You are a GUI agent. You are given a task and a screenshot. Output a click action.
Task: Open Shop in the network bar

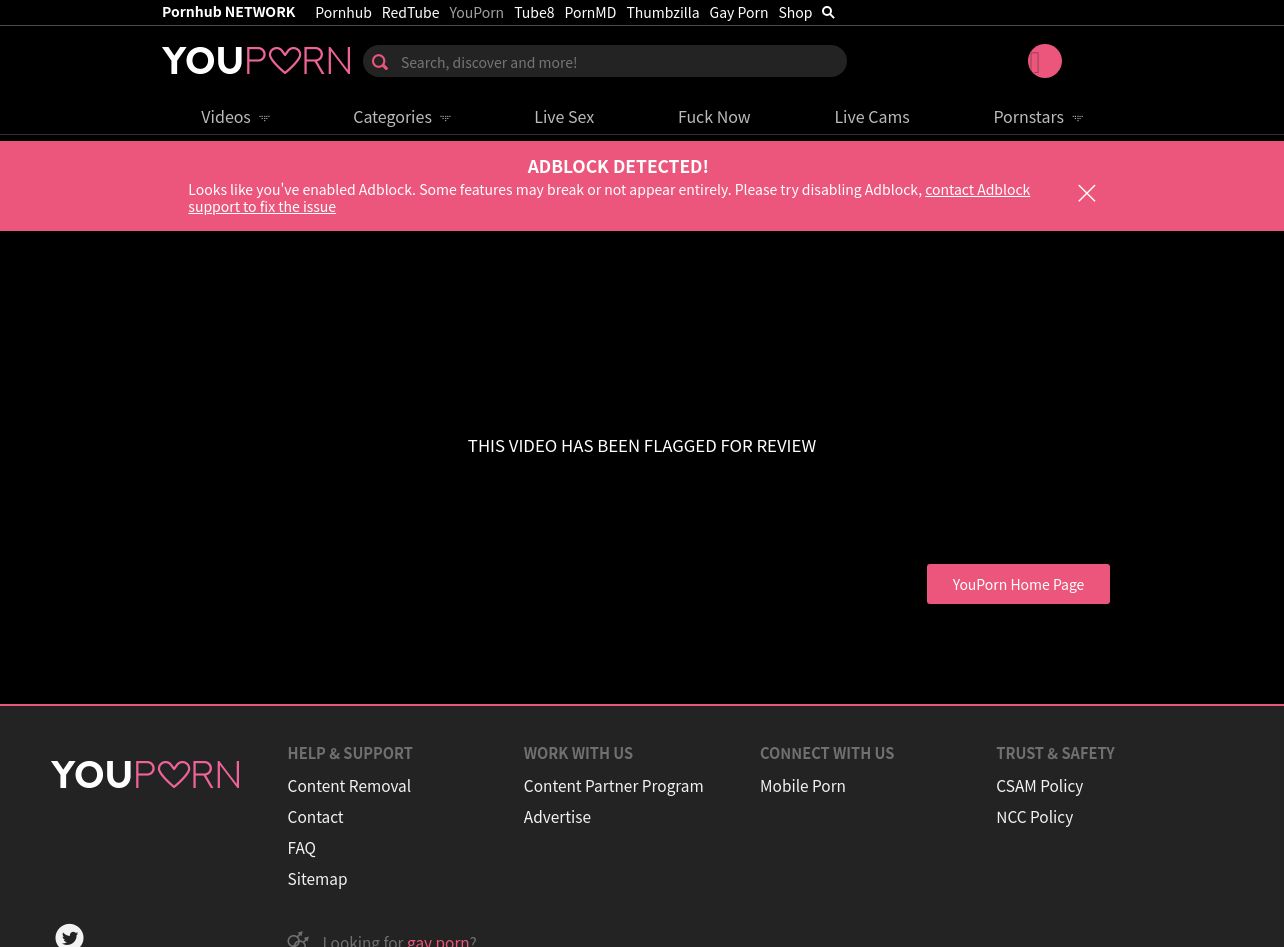click(795, 12)
